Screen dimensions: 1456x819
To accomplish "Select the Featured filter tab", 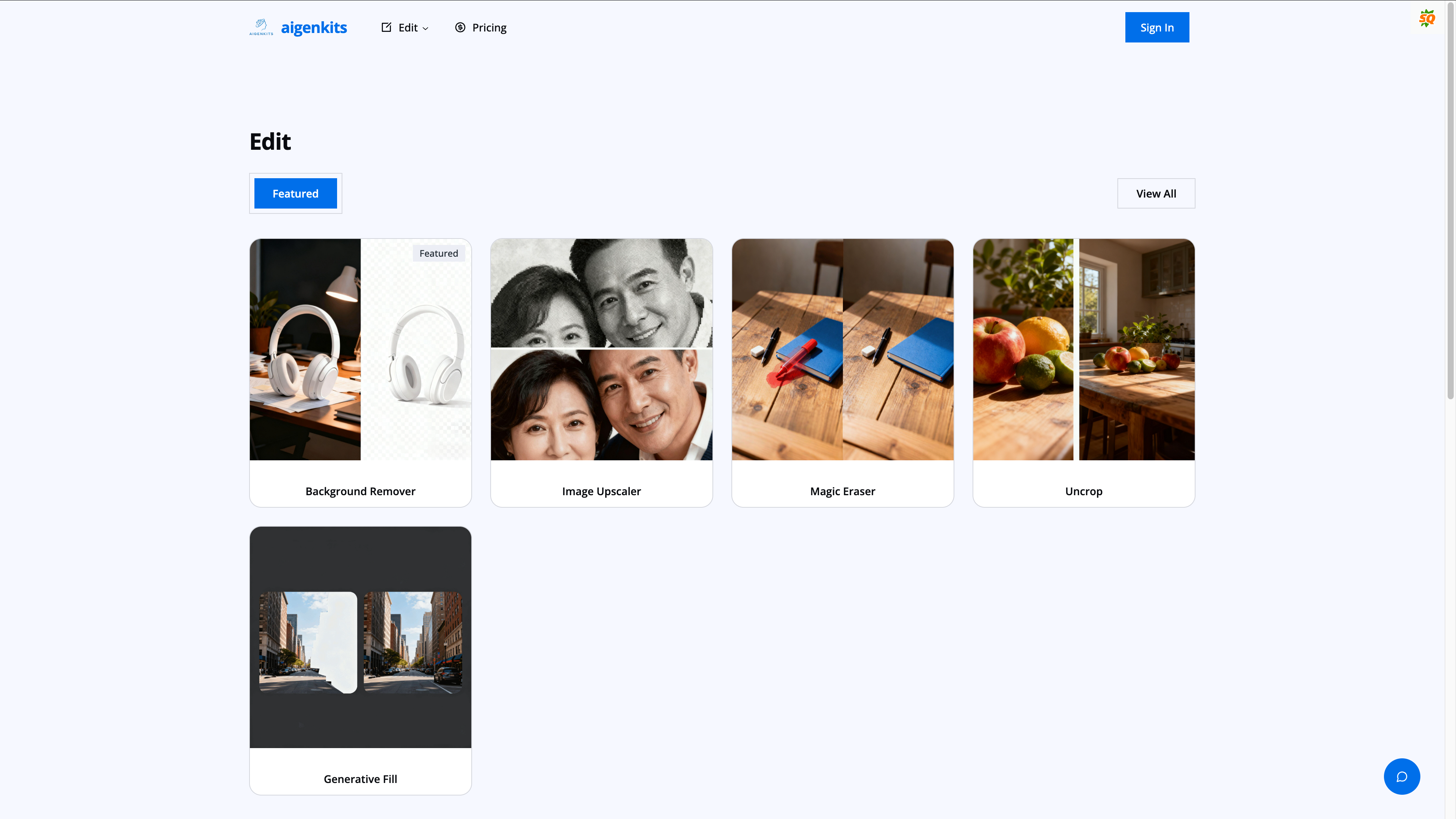I will [x=295, y=193].
